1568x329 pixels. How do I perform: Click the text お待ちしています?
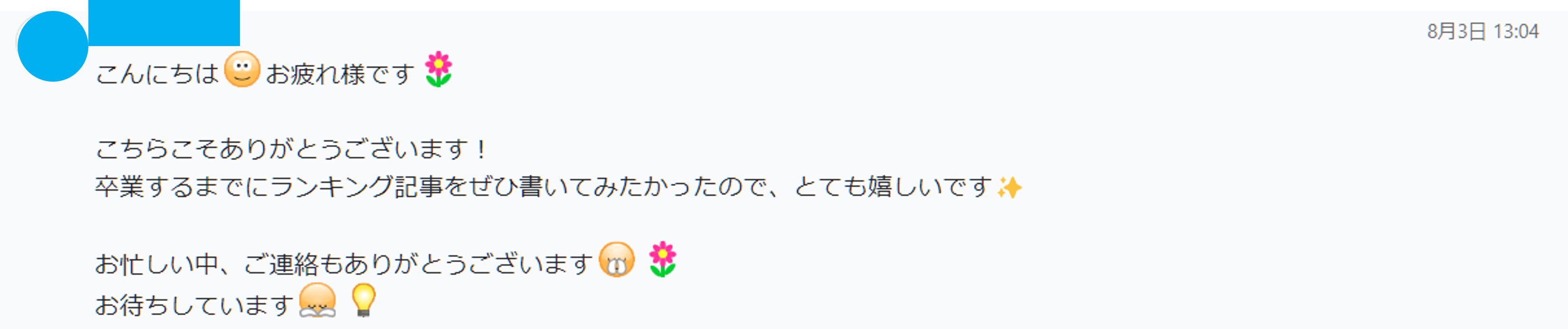194,305
